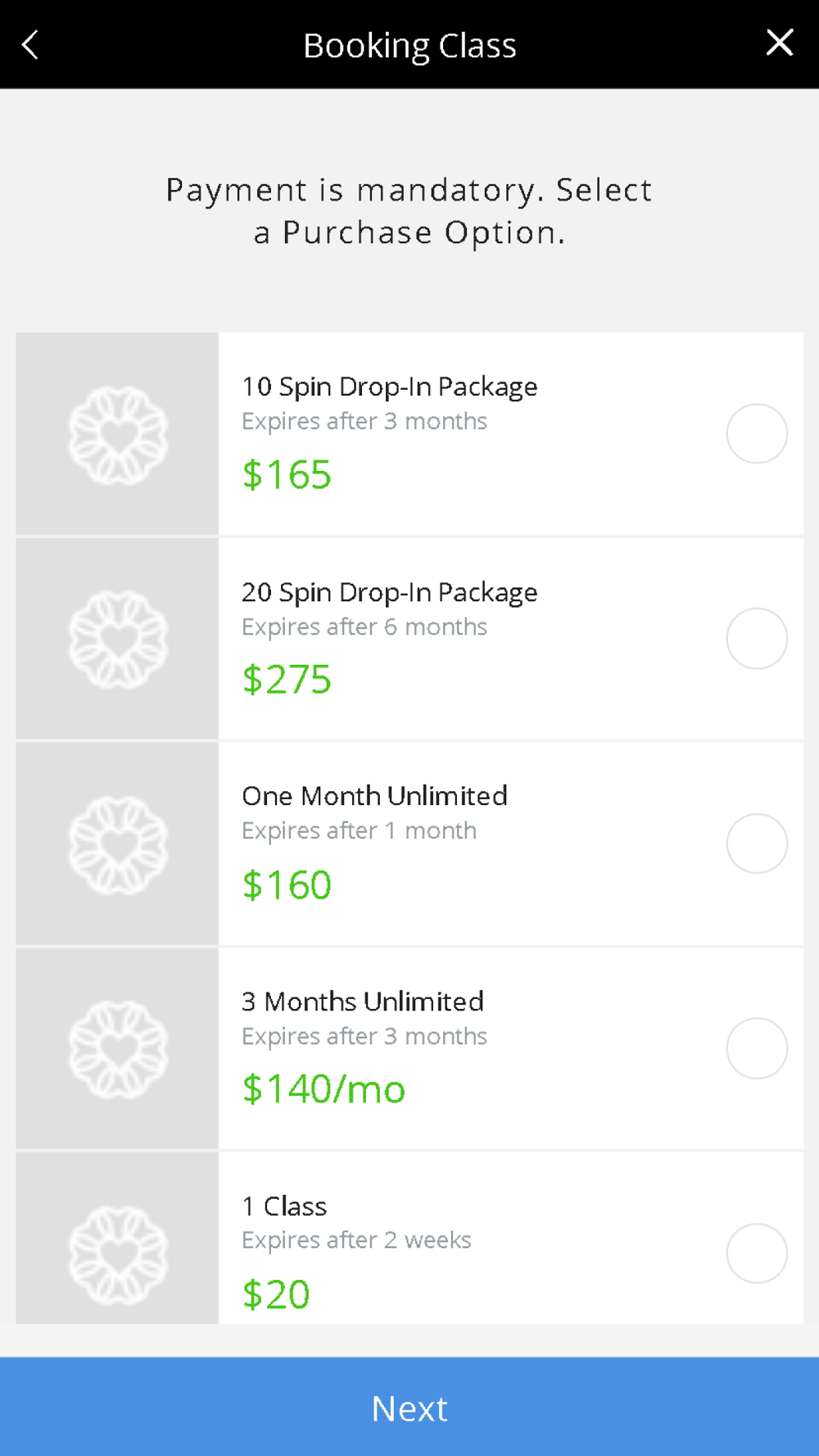The width and height of the screenshot is (819, 1456).
Task: Tap the 10 Spin Drop-In Package logo thumbnail
Action: (117, 434)
